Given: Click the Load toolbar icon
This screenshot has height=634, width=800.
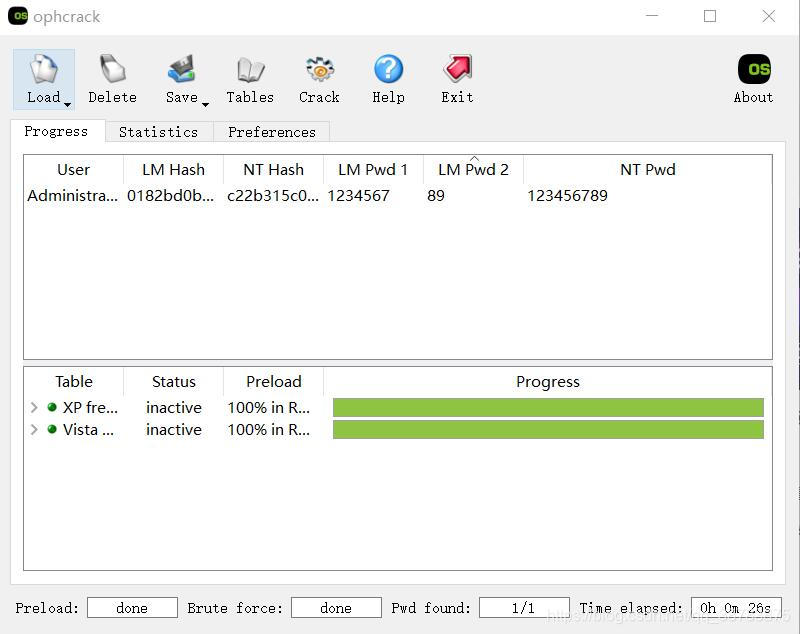Looking at the screenshot, I should [x=44, y=69].
